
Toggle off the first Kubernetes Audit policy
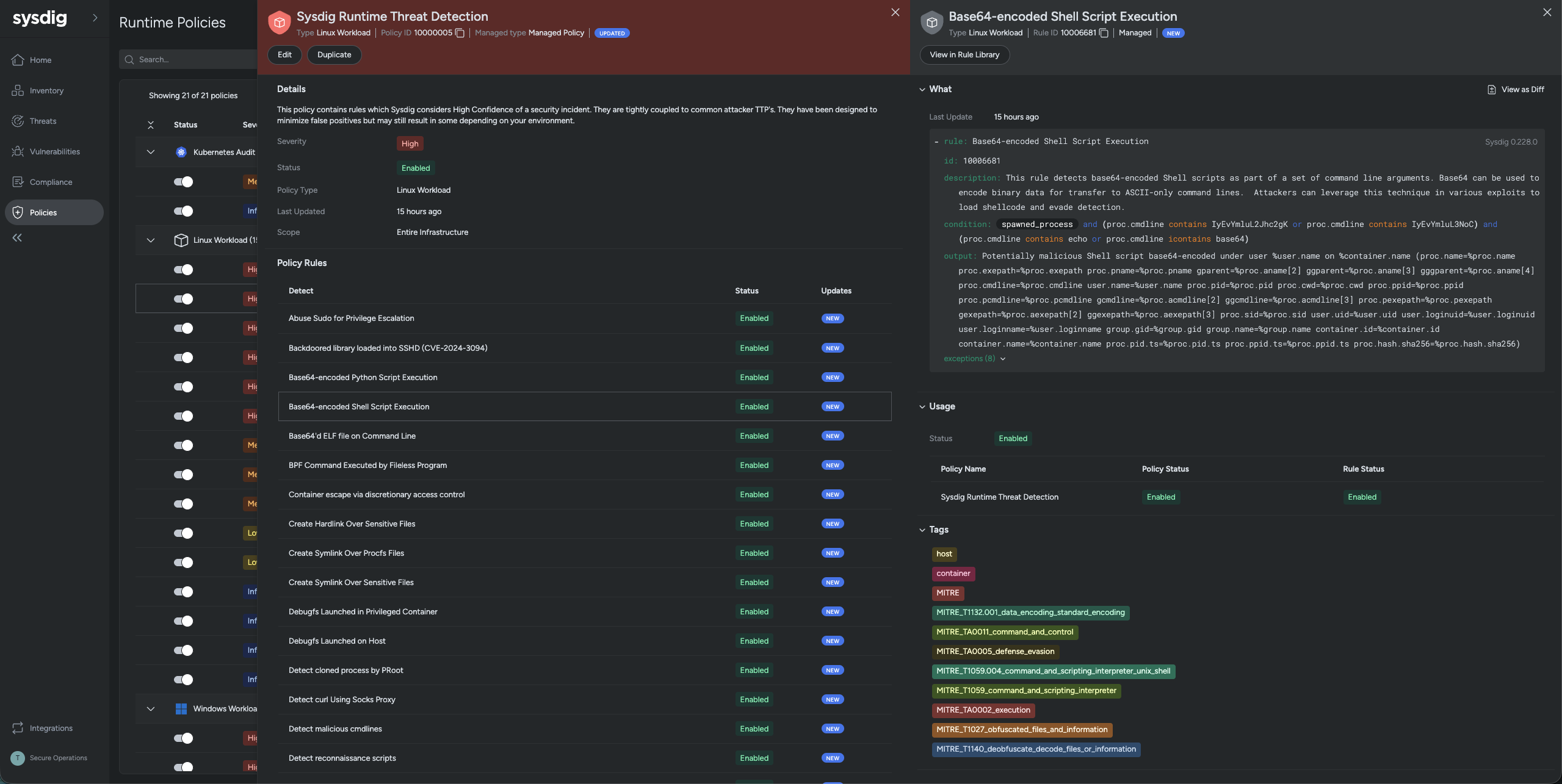point(183,182)
